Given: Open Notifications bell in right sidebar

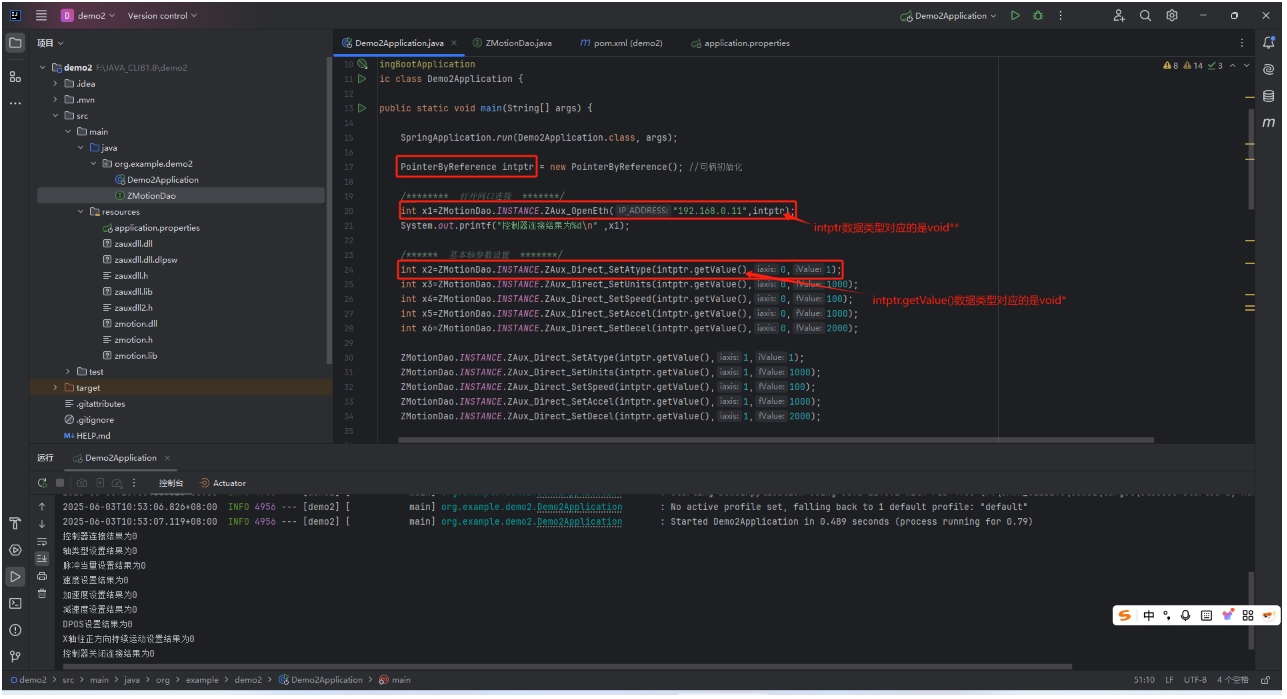Looking at the screenshot, I should pos(1269,43).
